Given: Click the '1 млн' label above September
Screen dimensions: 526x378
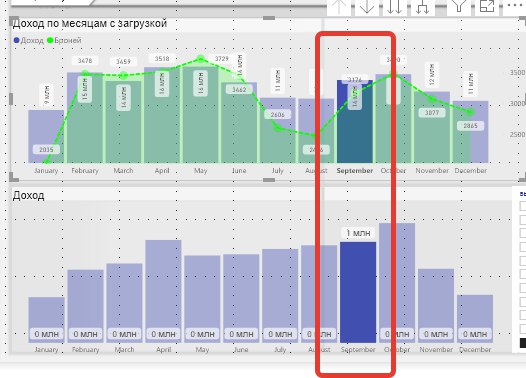Looking at the screenshot, I should pos(358,233).
